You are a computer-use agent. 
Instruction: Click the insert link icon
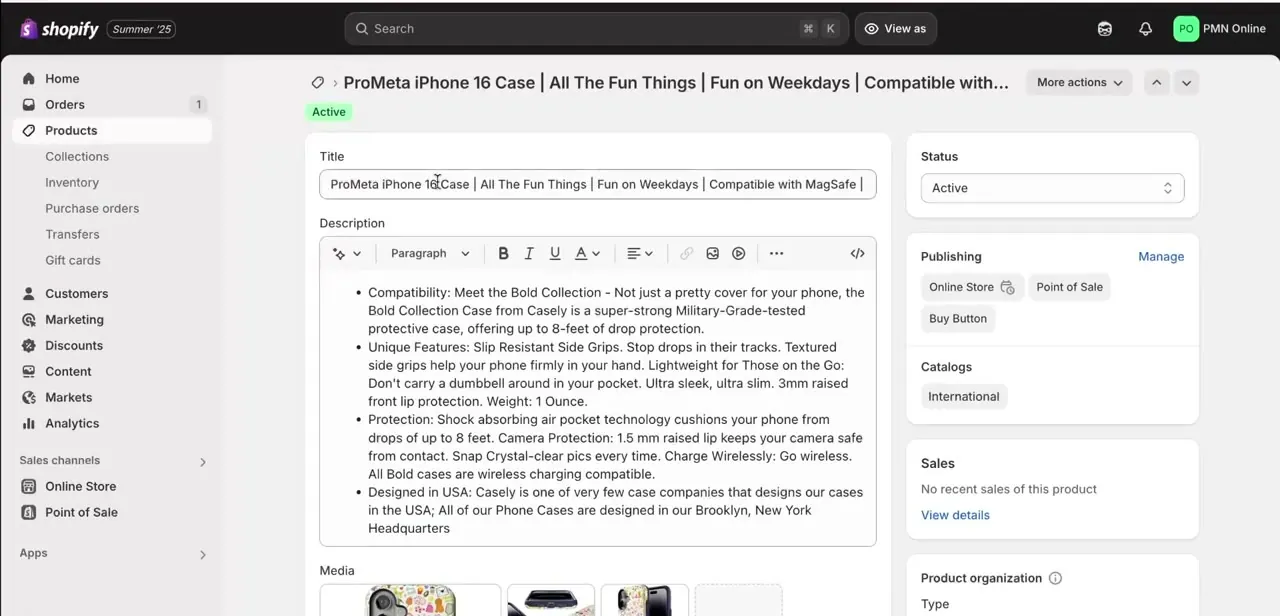(x=686, y=254)
